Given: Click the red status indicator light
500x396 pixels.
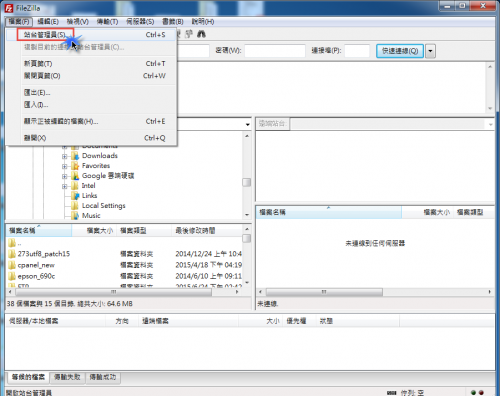Looking at the screenshot, I should (481, 393).
